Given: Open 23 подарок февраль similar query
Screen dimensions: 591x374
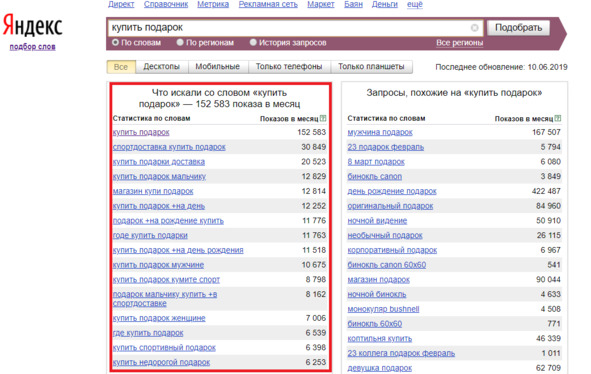Looking at the screenshot, I should (x=386, y=147).
